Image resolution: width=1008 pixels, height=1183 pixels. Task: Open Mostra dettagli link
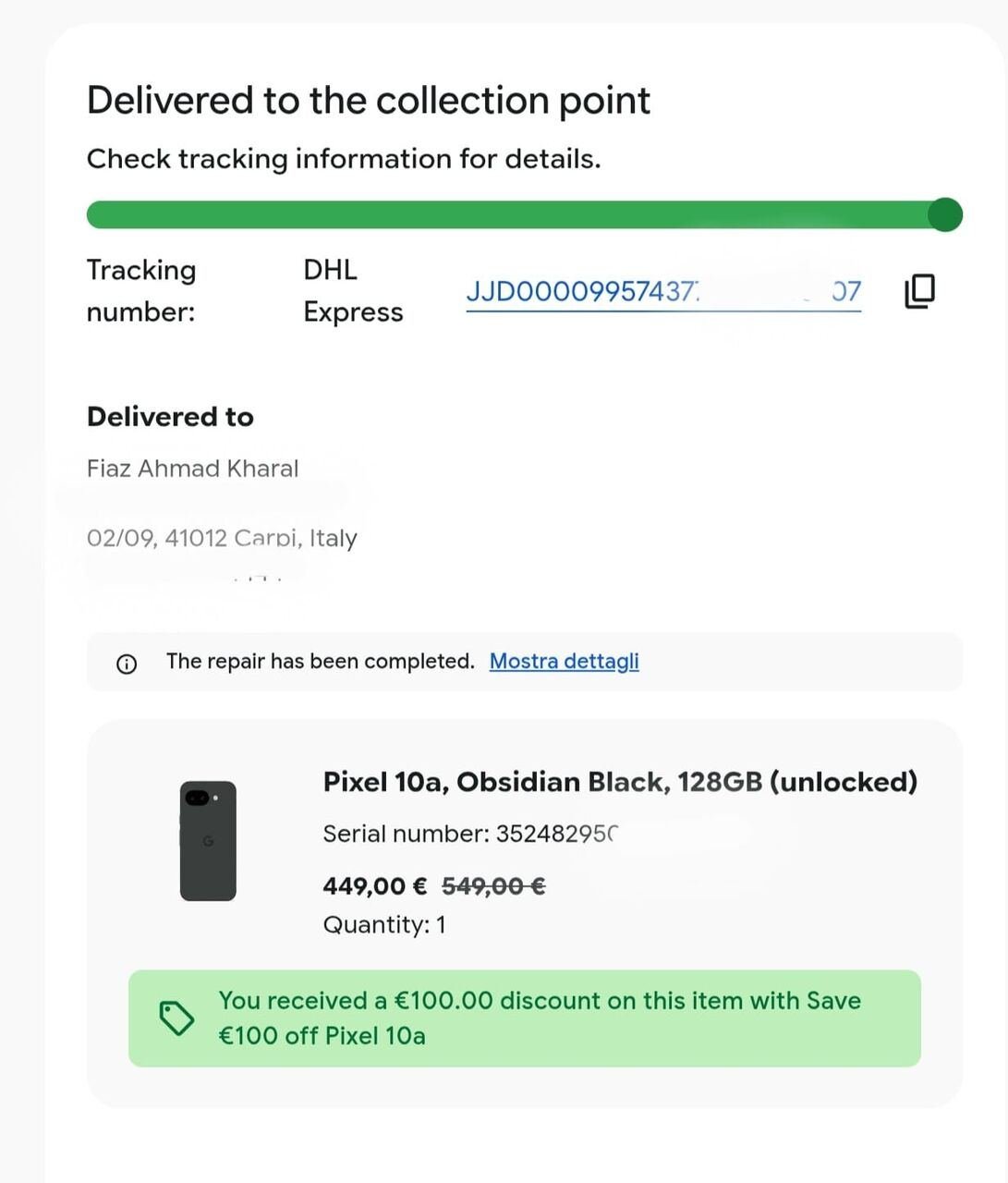pos(564,661)
